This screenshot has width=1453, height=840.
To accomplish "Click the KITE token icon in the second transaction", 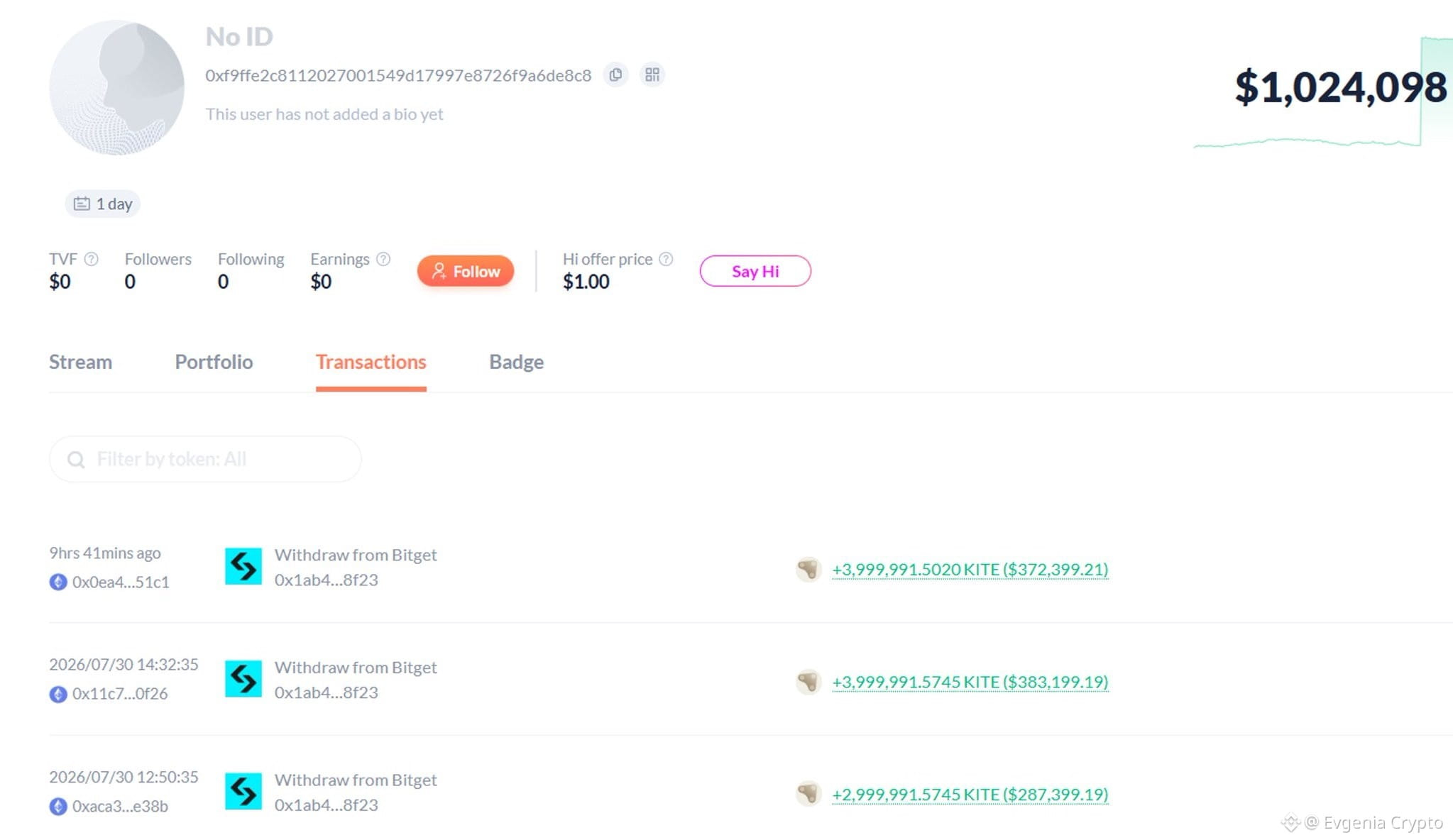I will tap(808, 682).
